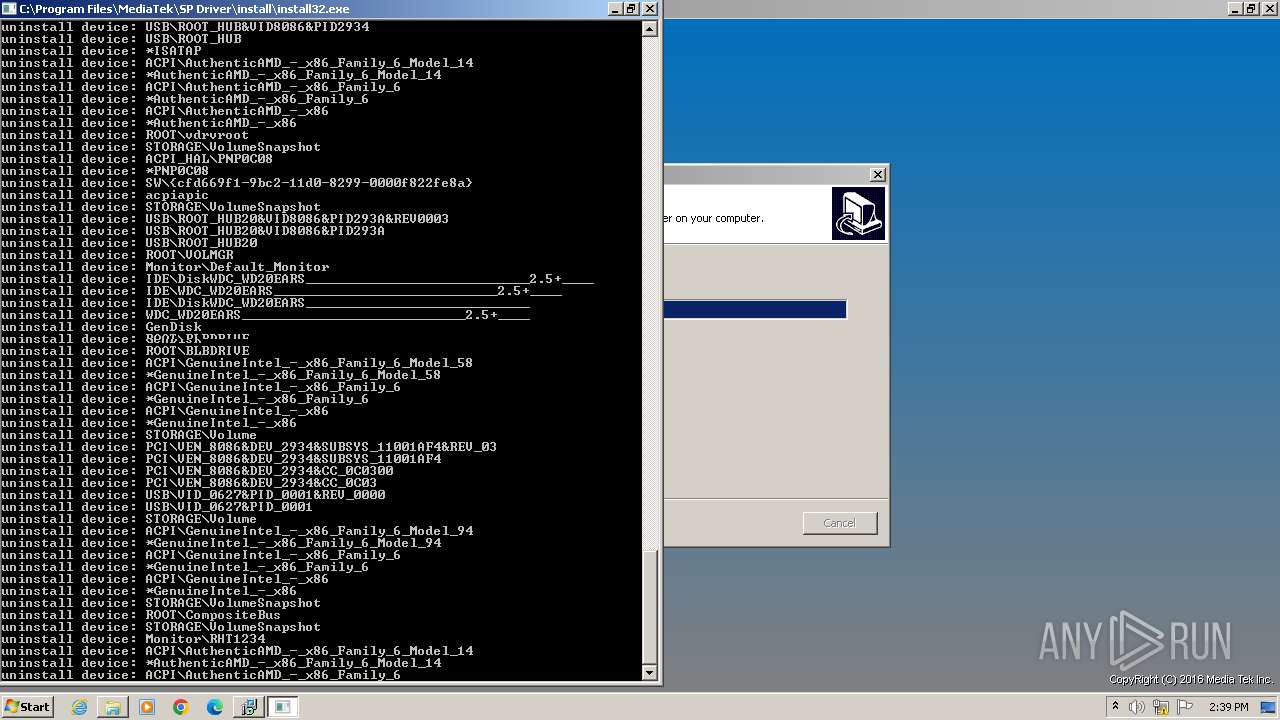The height and width of the screenshot is (720, 1280).
Task: Open Windows Media Player taskbar icon
Action: point(147,707)
